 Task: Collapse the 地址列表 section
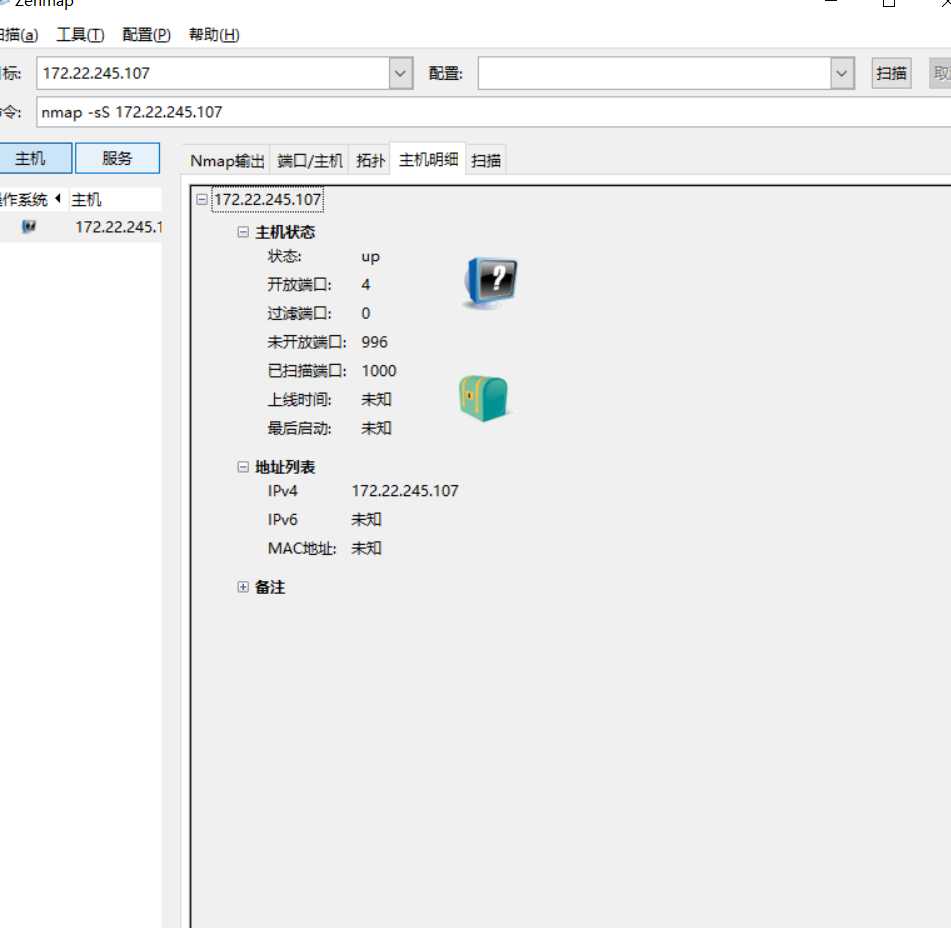pyautogui.click(x=243, y=467)
